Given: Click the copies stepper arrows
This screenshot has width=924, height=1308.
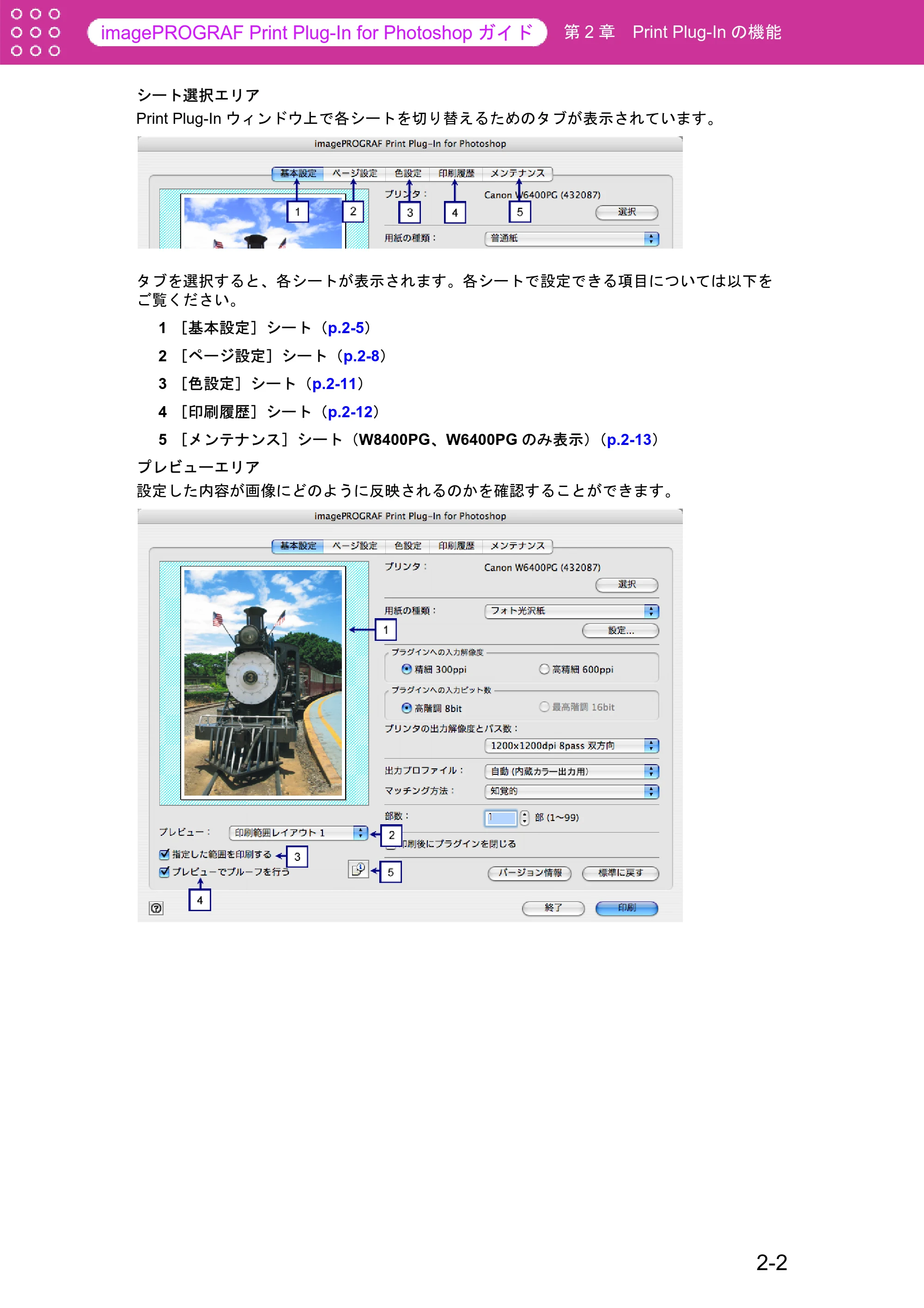Looking at the screenshot, I should (x=524, y=817).
